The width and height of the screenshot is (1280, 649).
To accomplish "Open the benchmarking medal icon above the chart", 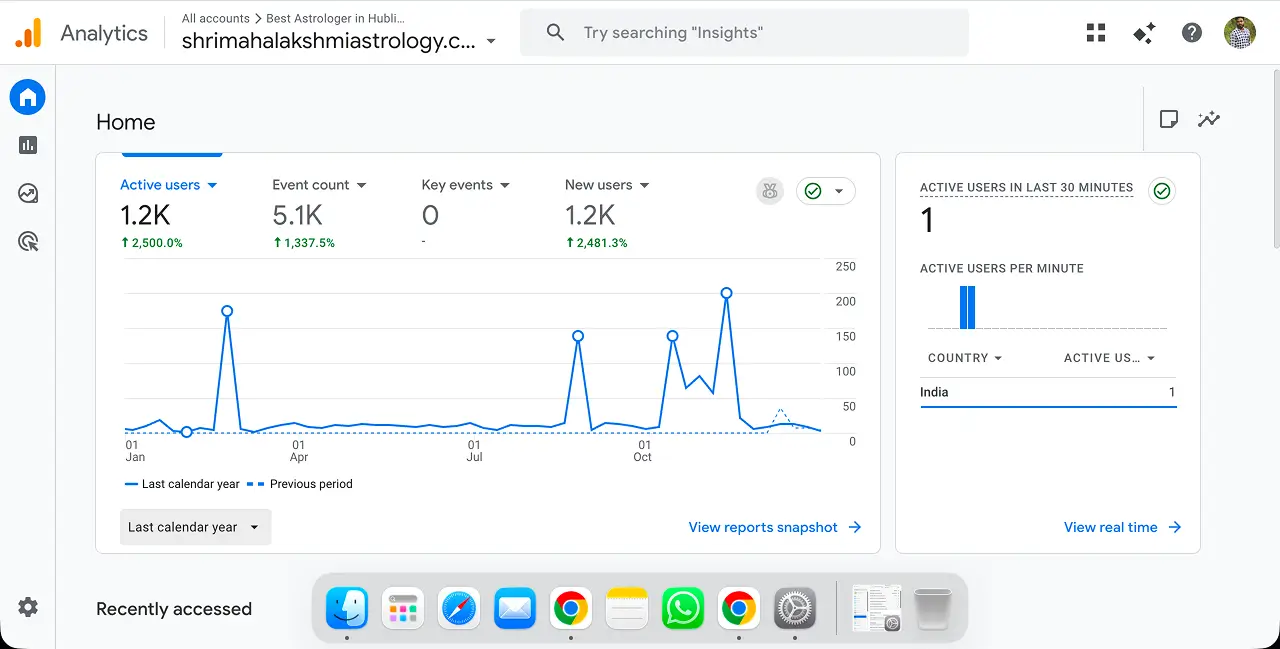I will click(x=769, y=190).
